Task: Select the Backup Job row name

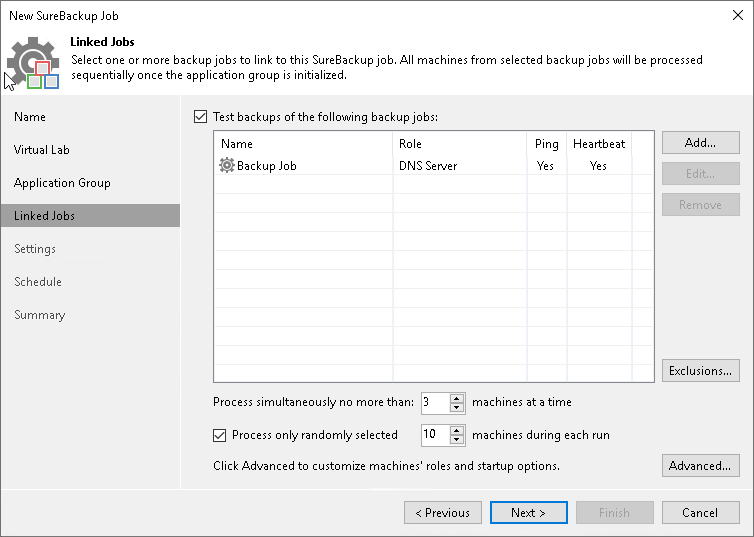Action: [x=266, y=166]
